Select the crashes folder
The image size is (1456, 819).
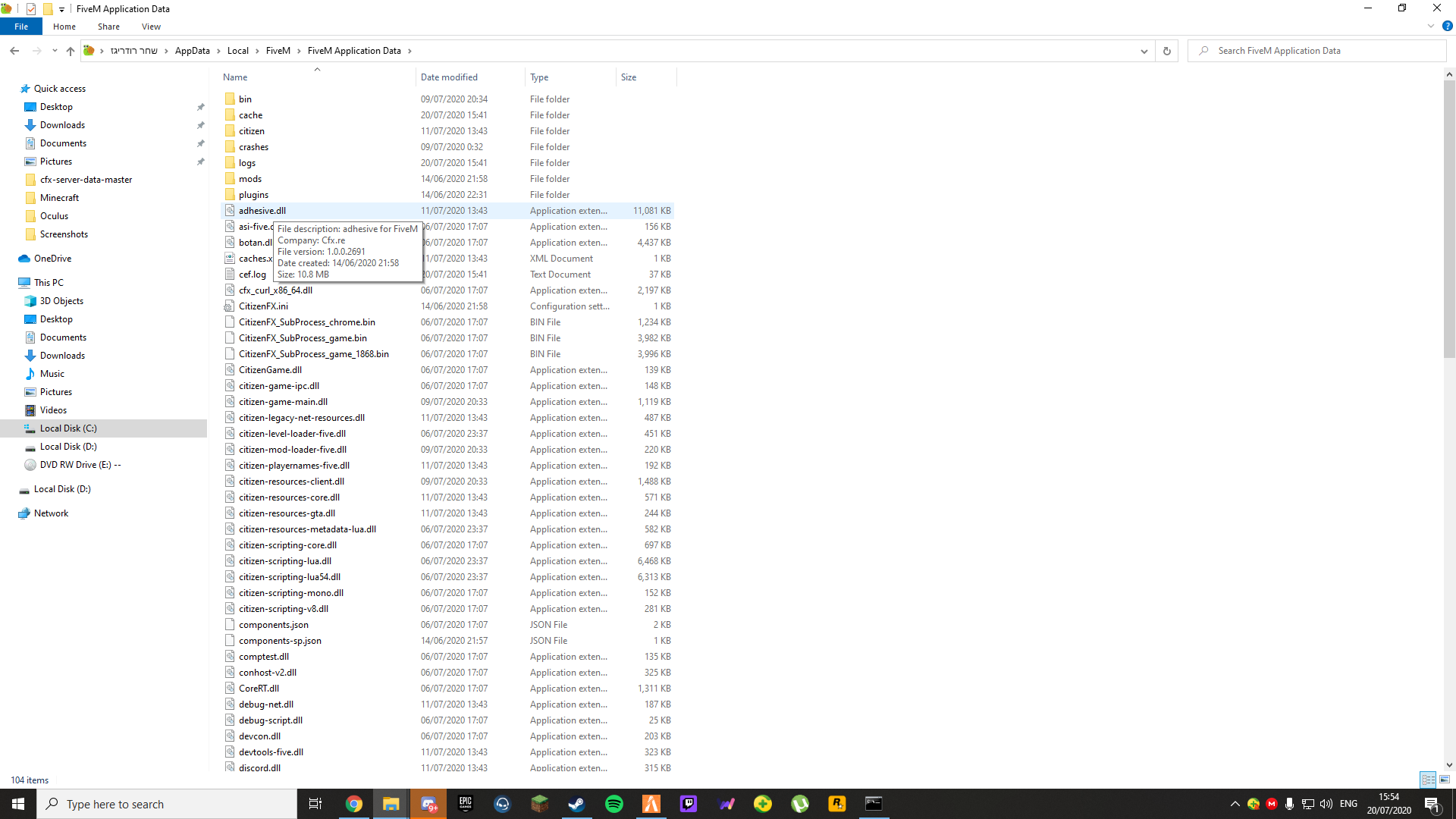coord(253,147)
